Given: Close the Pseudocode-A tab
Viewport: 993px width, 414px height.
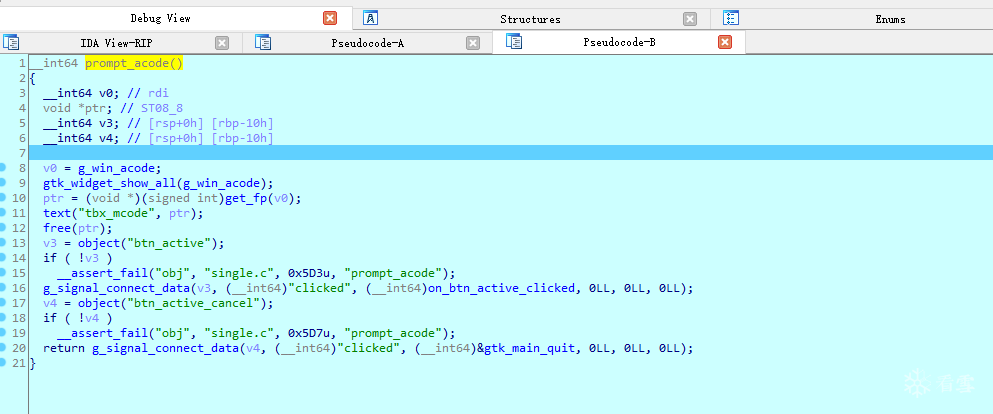Looking at the screenshot, I should pos(472,43).
